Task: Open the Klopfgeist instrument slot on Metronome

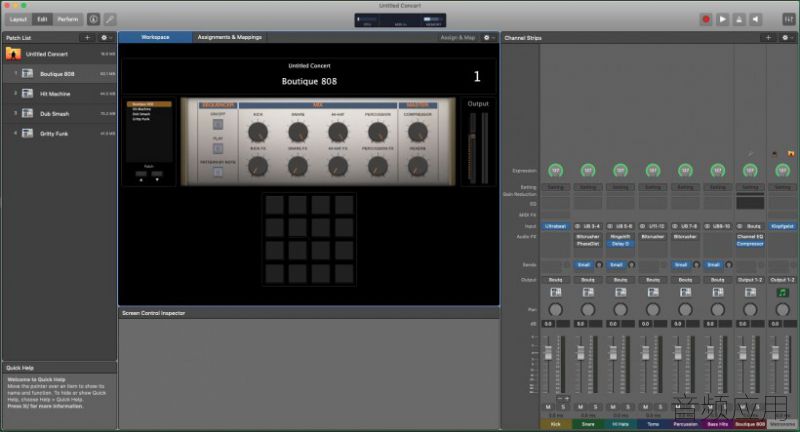Action: coord(783,226)
